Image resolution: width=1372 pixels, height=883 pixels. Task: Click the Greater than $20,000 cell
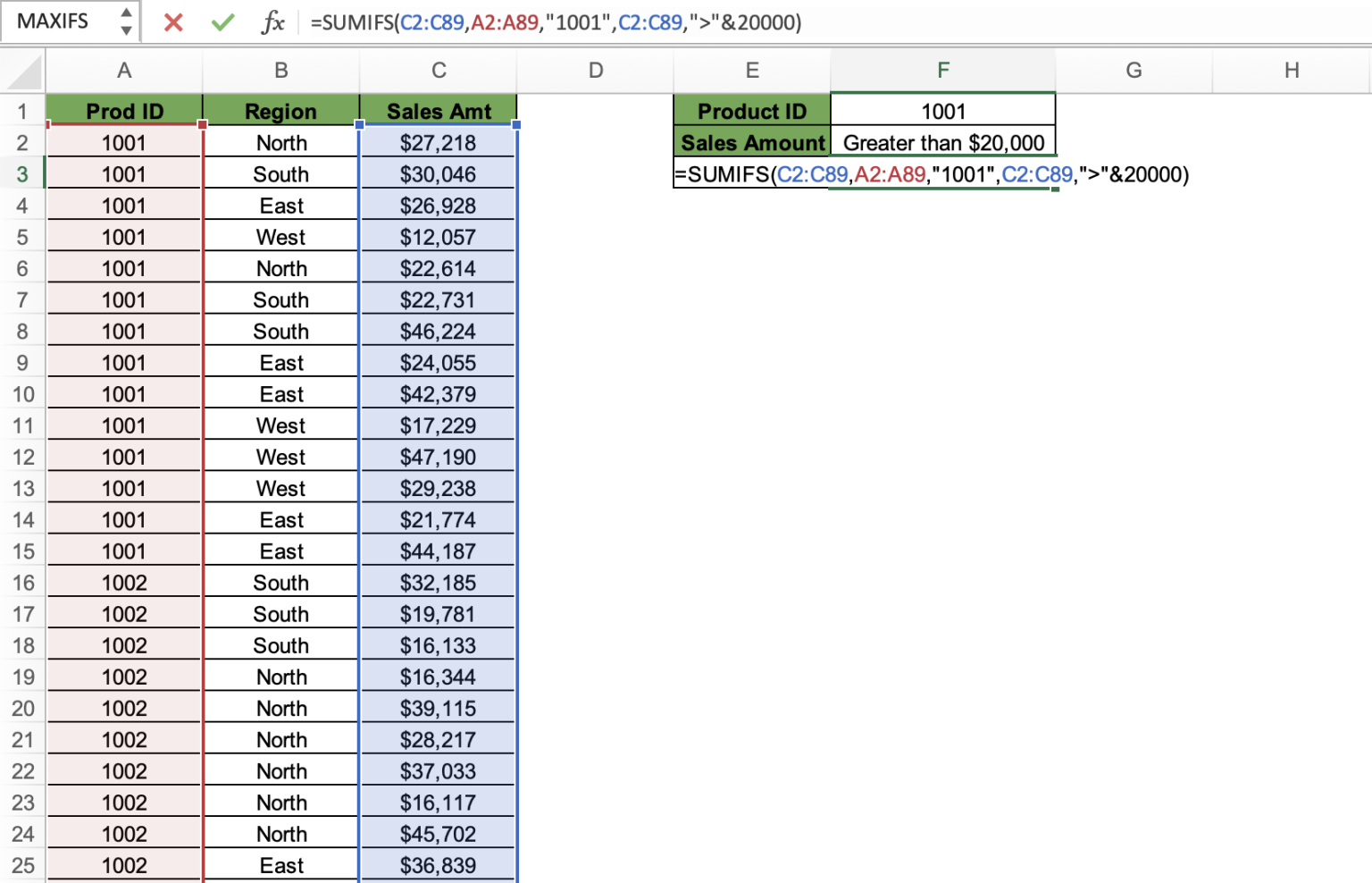[x=944, y=142]
